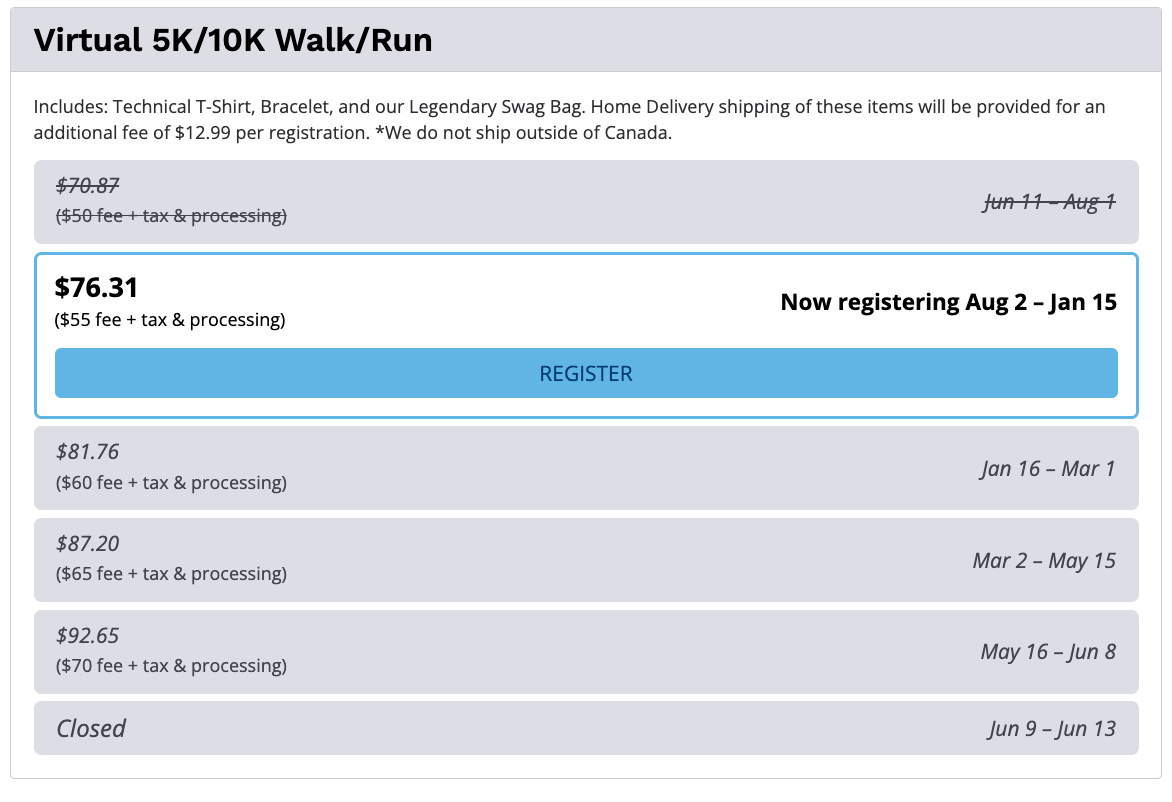This screenshot has width=1172, height=802.
Task: Click the Jun 9 – Jun 13 date range
Action: 1051,728
